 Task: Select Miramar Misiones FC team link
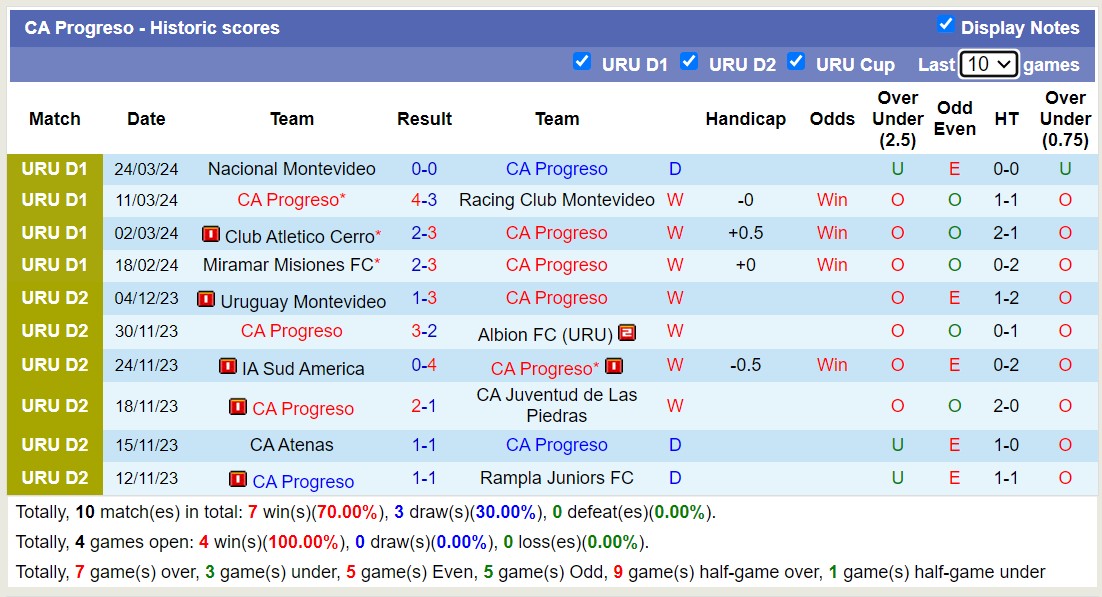pos(288,265)
